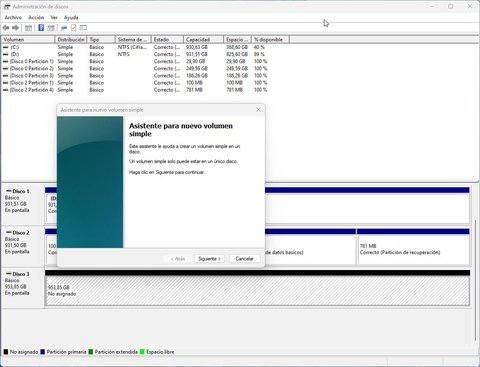
Task: Sort by the Volumen column header
Action: pyautogui.click(x=28, y=40)
